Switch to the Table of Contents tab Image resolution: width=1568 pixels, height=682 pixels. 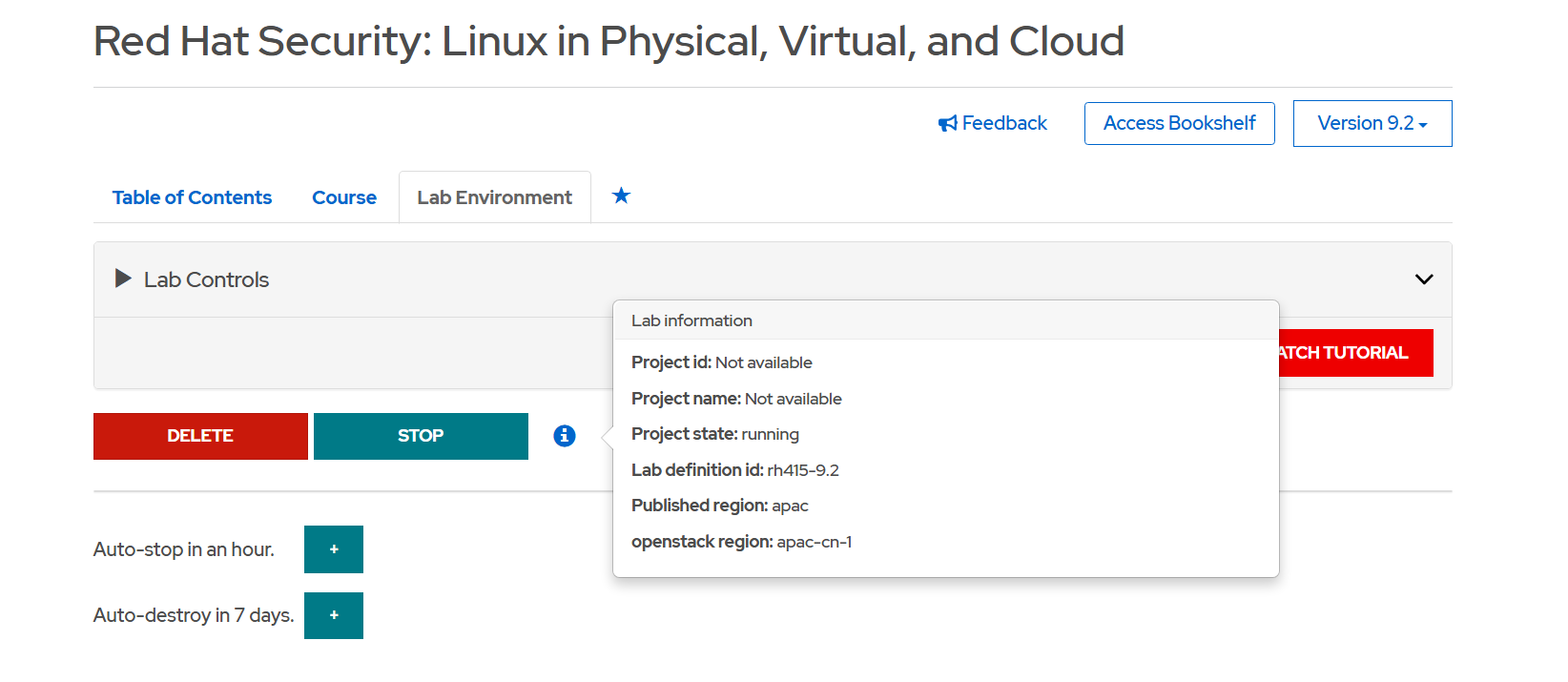coord(192,197)
